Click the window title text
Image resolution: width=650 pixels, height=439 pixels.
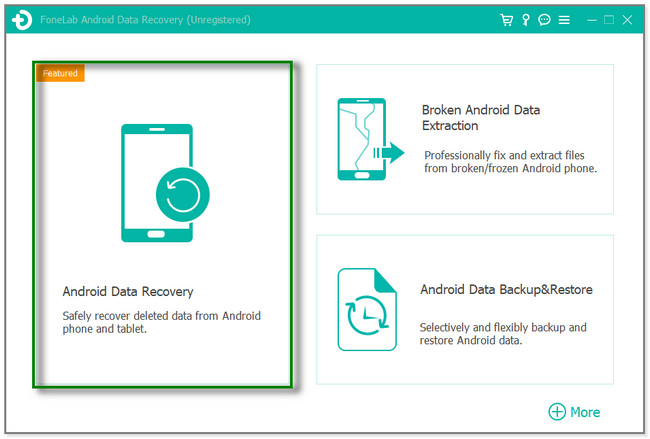pos(145,19)
